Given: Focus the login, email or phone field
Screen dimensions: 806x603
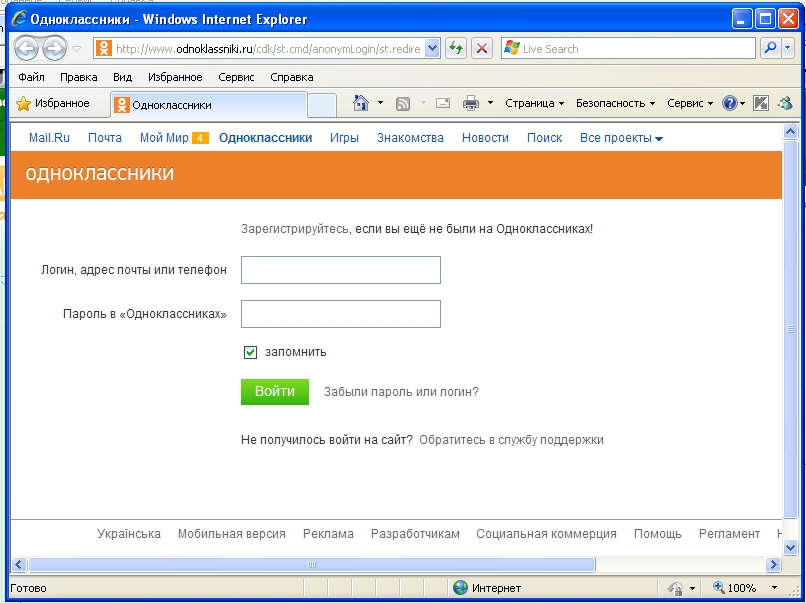Looking at the screenshot, I should 341,270.
